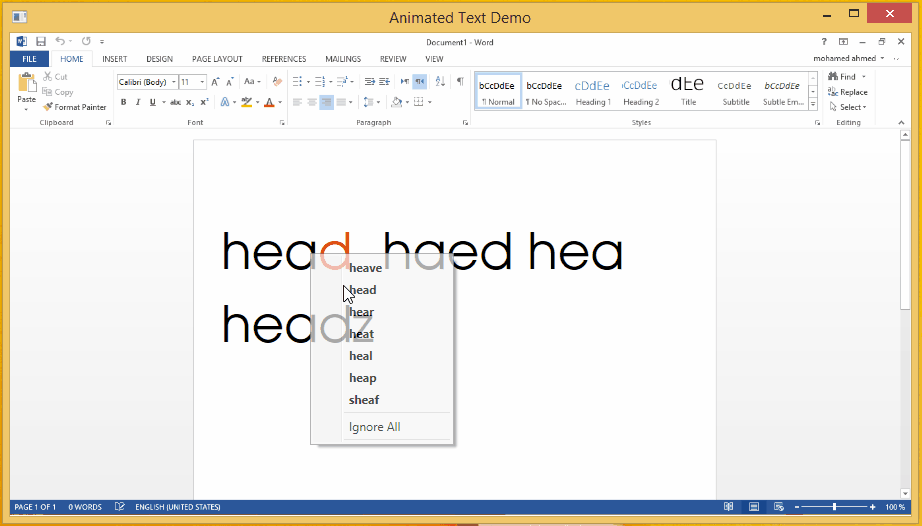Toggle Italic formatting
The height and width of the screenshot is (526, 922).
point(138,102)
